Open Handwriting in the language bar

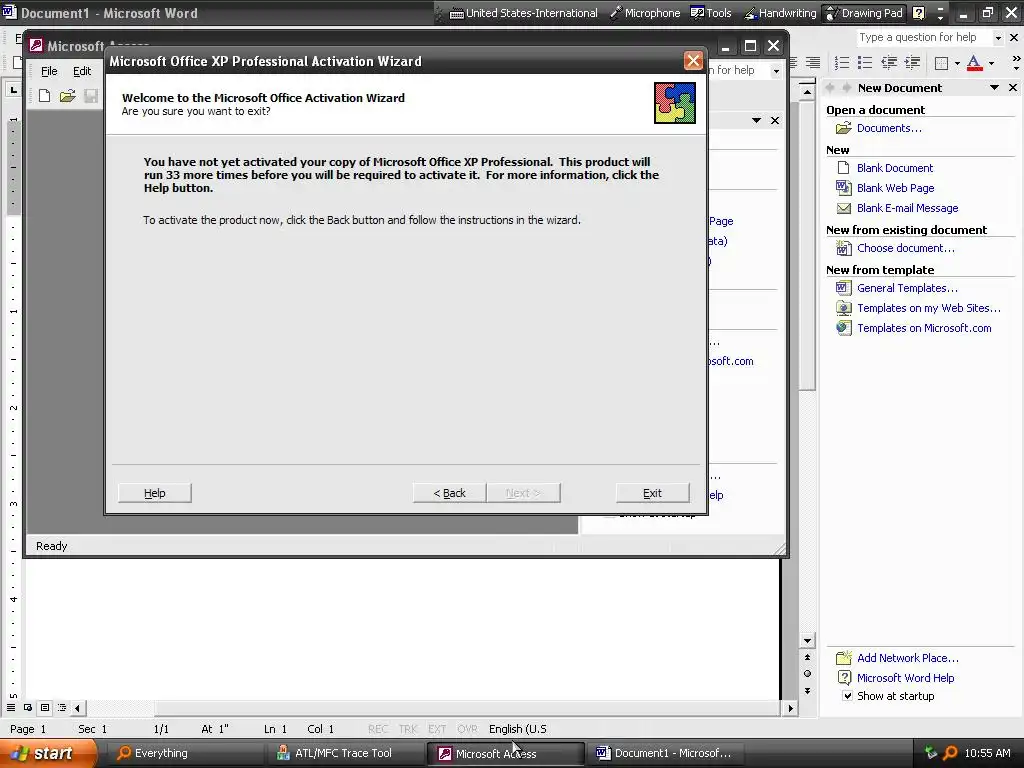780,13
